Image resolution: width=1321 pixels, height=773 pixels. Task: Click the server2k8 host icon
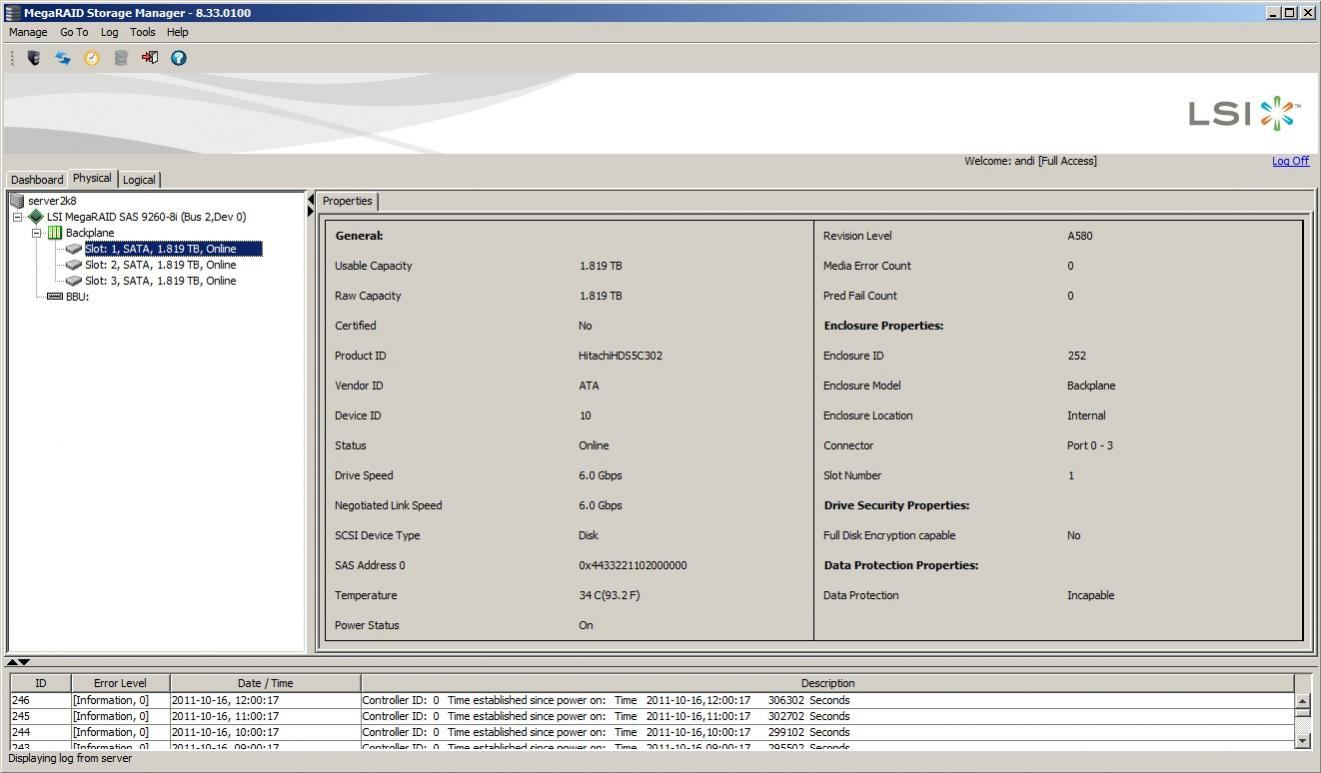pos(17,201)
